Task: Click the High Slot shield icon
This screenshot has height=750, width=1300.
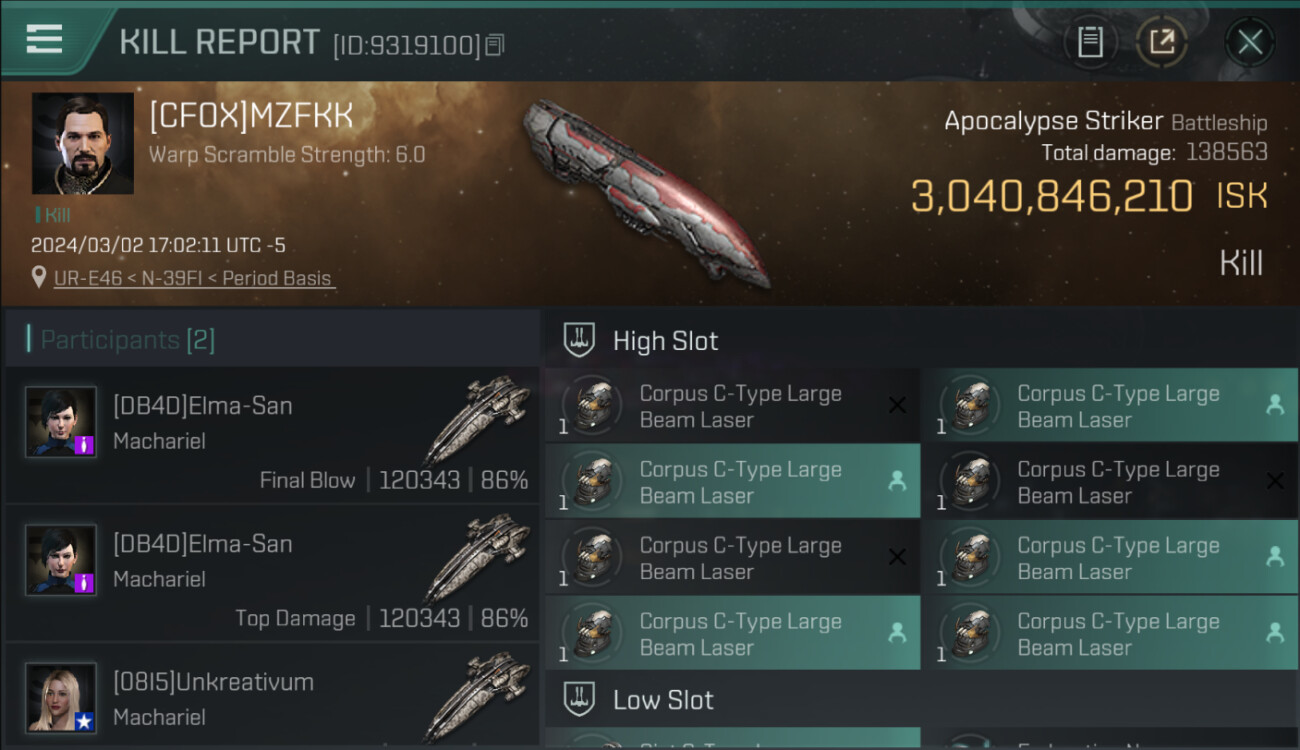Action: [x=580, y=340]
